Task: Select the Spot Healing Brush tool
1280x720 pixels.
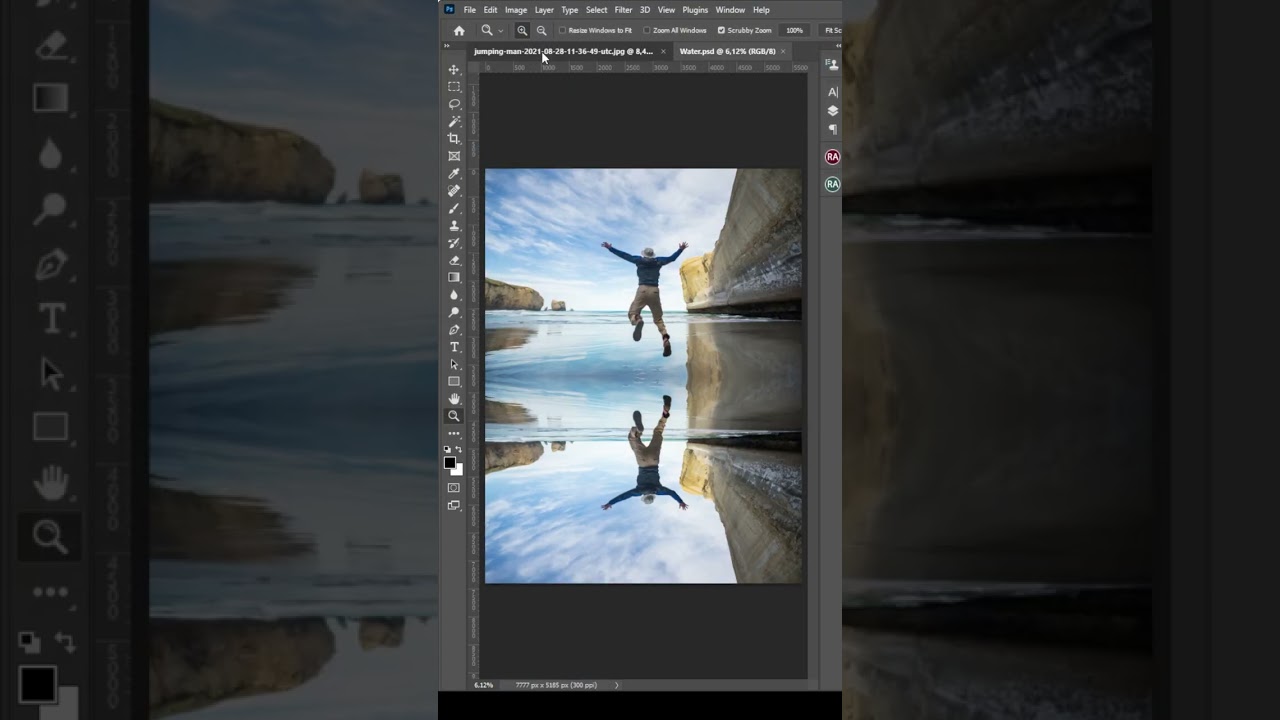Action: tap(454, 191)
